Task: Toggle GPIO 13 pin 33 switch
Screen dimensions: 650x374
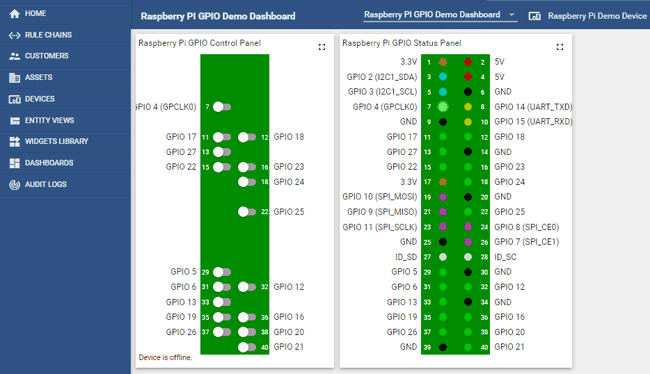Action: [222, 302]
